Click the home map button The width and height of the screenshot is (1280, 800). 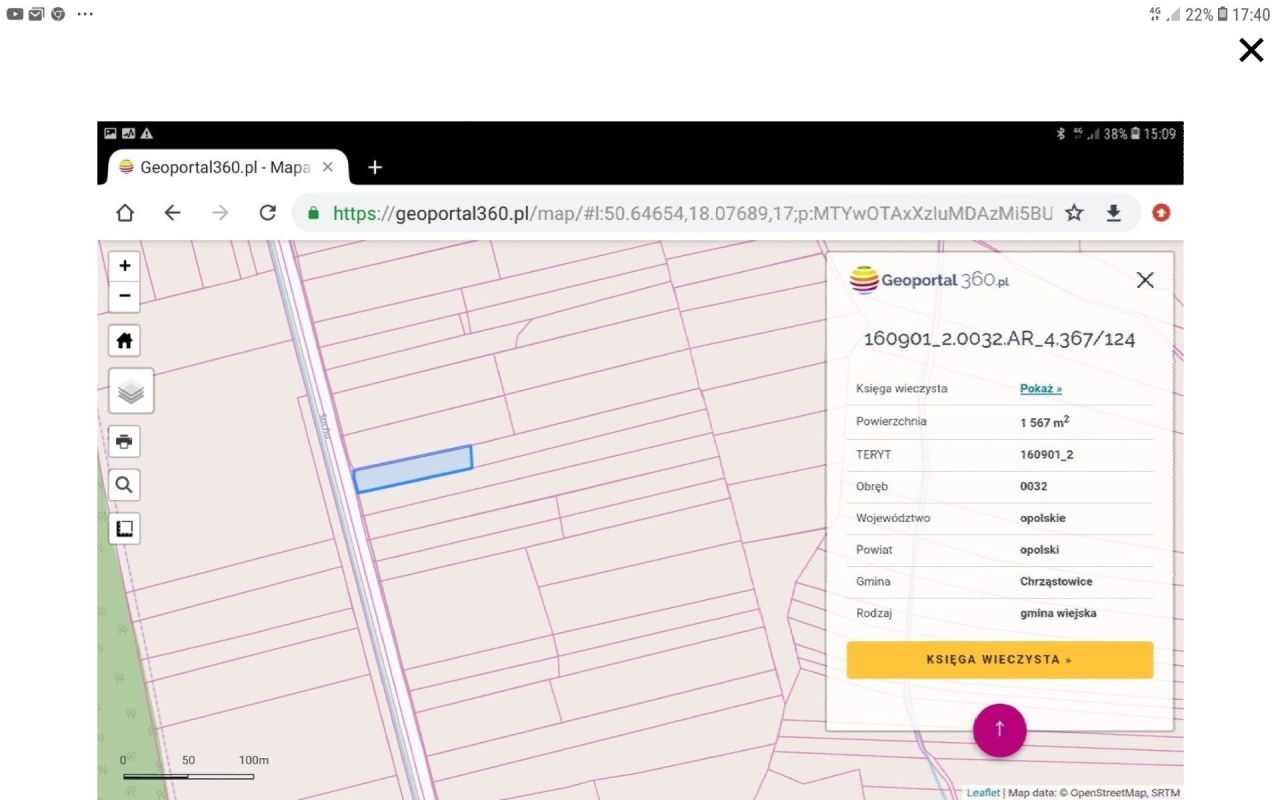point(125,341)
